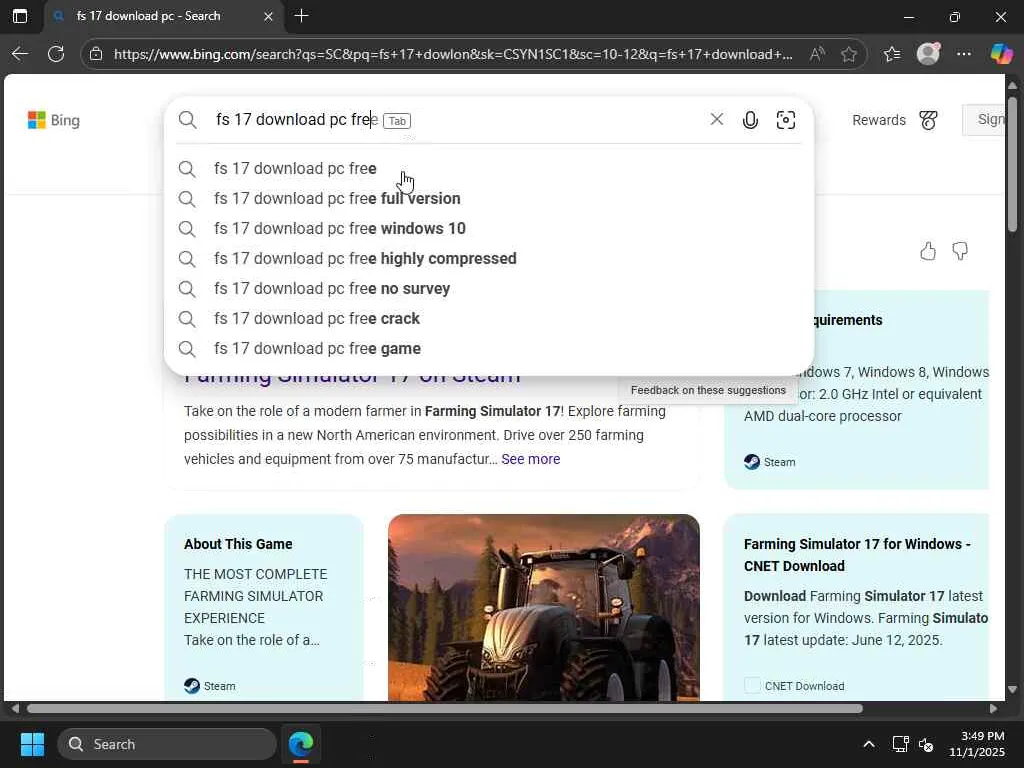
Task: Choose suggestion ending 'crack'
Action: [488, 319]
